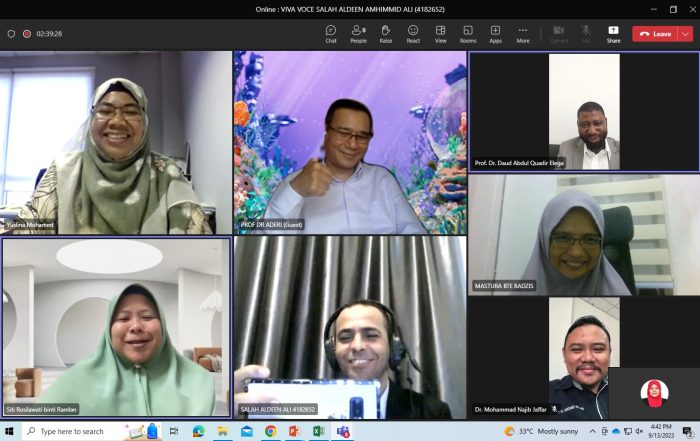Image resolution: width=700 pixels, height=441 pixels.
Task: Toggle the Mic on
Action: tap(586, 33)
